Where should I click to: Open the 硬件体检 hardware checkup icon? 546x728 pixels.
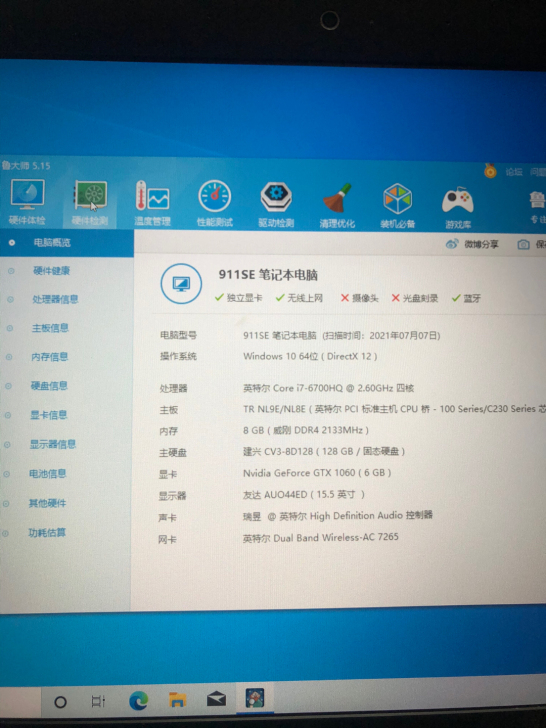click(27, 202)
